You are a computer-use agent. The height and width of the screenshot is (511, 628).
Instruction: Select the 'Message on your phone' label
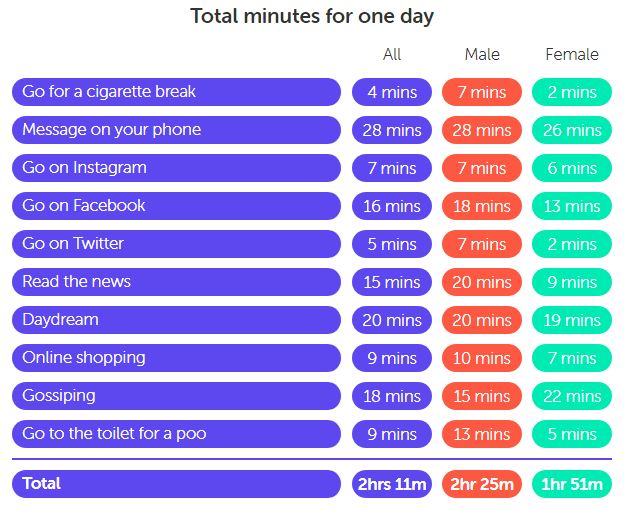176,130
